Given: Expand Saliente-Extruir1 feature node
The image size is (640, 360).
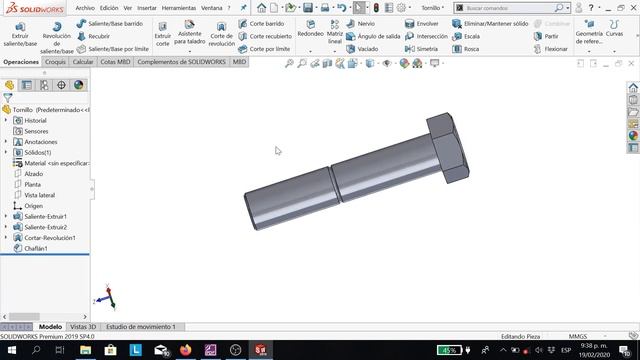Looking at the screenshot, I should [6, 216].
